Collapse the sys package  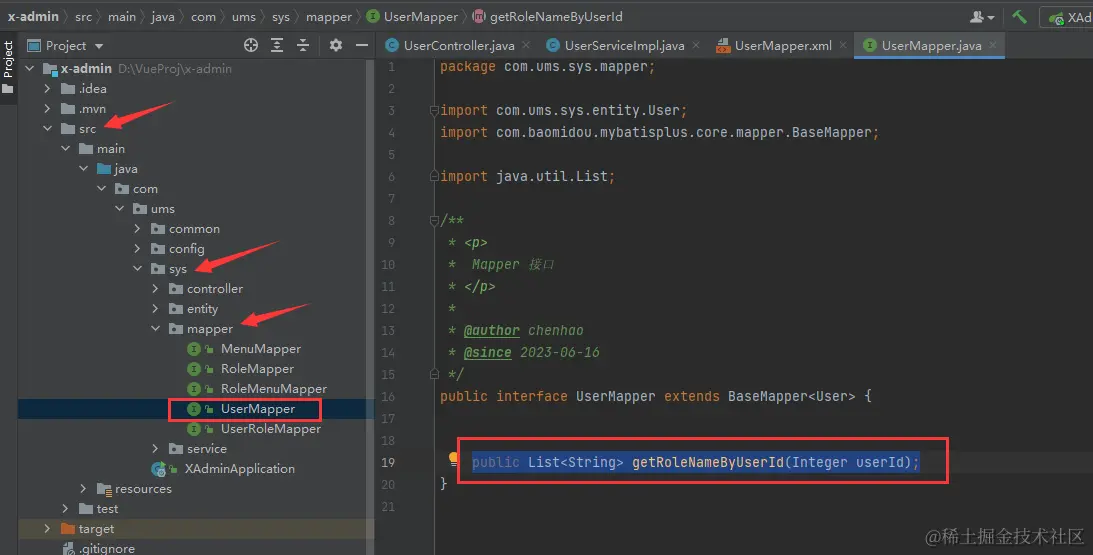pos(138,268)
